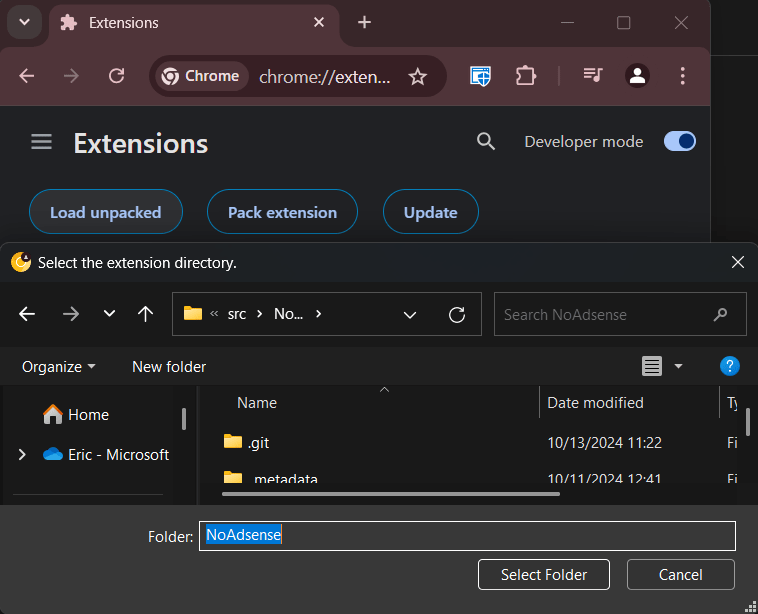
Task: Click the Folder name input field
Action: [x=467, y=536]
